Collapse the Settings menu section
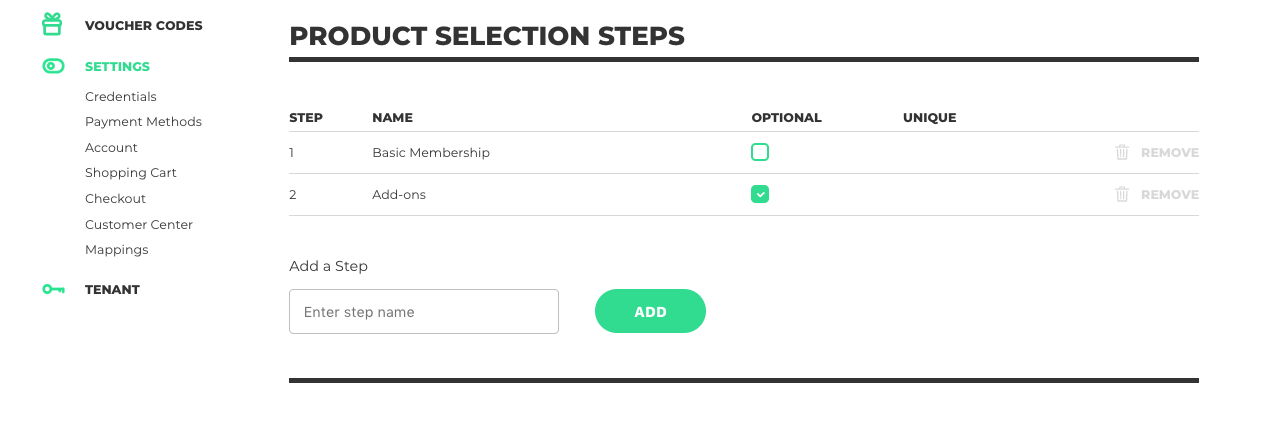The width and height of the screenshot is (1284, 440). click(117, 67)
